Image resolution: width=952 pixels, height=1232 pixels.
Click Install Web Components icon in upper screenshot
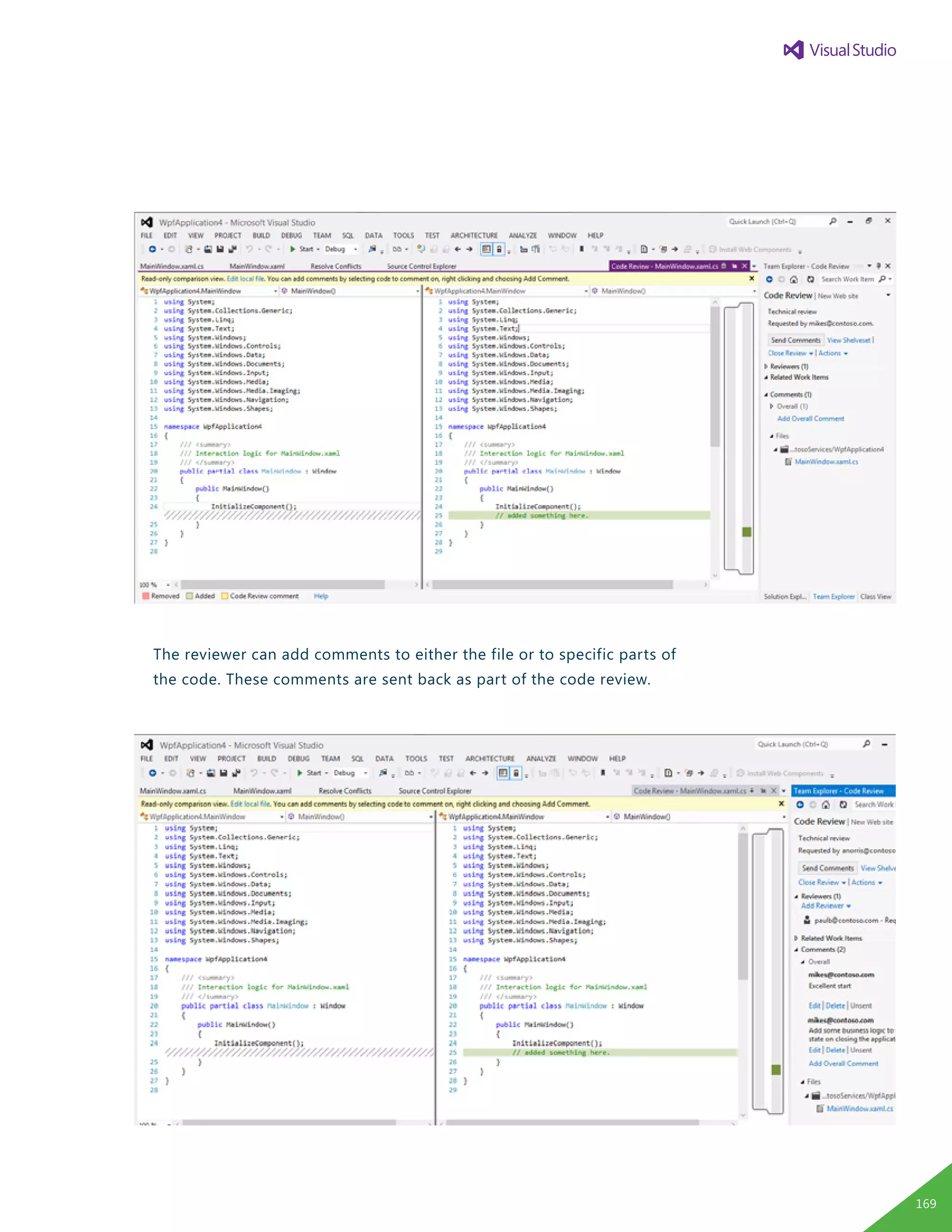(x=712, y=249)
